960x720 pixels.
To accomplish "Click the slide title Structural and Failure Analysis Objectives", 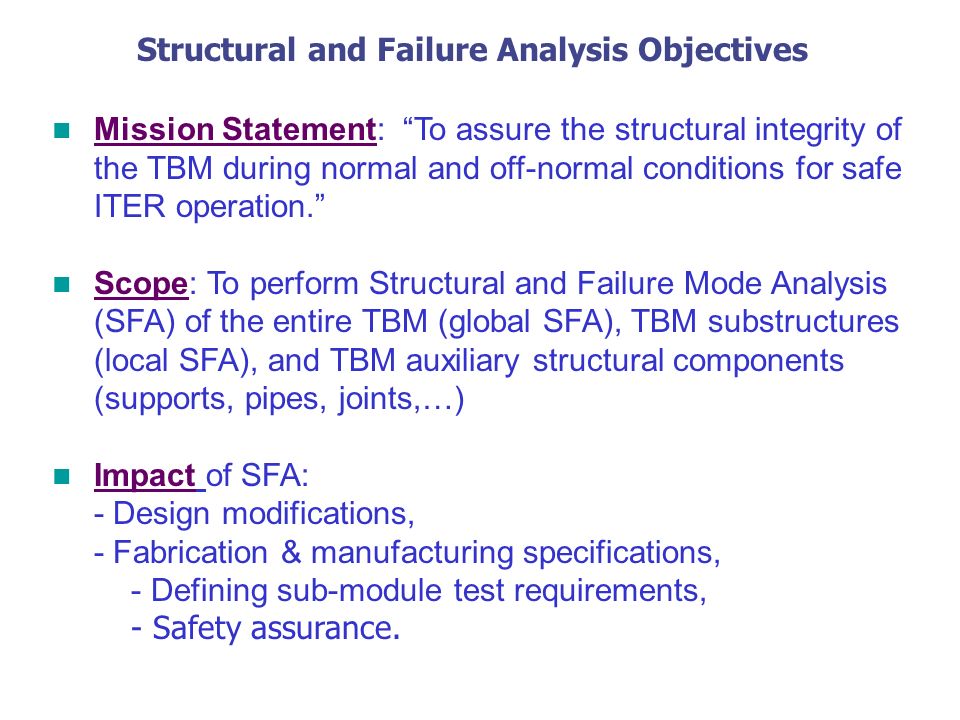I will (x=472, y=50).
